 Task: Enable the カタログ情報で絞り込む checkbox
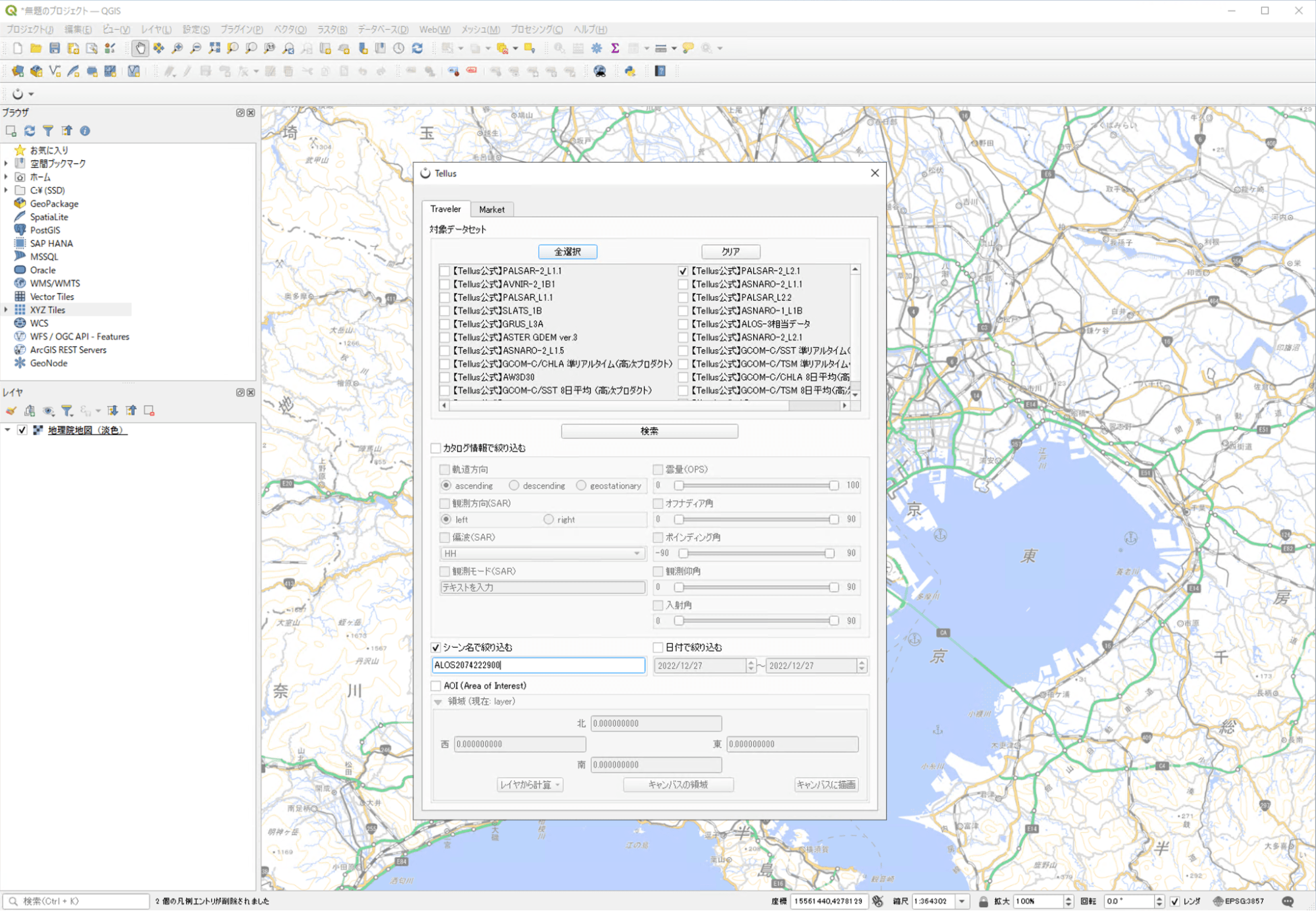coord(436,448)
